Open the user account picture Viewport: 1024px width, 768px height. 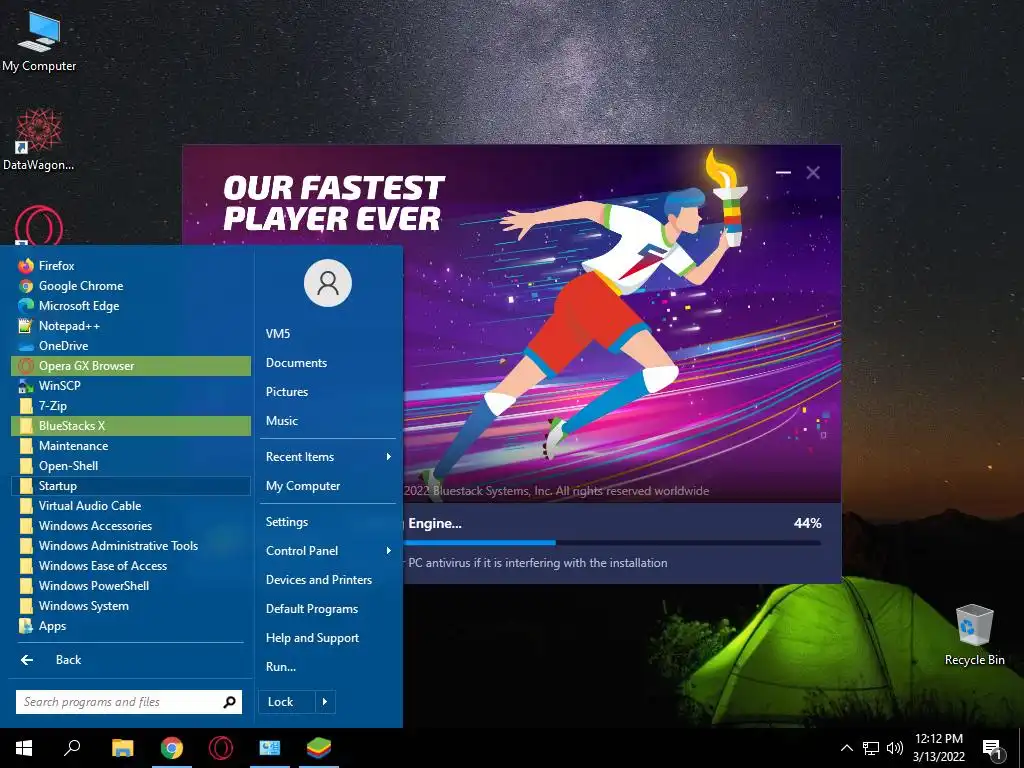328,283
